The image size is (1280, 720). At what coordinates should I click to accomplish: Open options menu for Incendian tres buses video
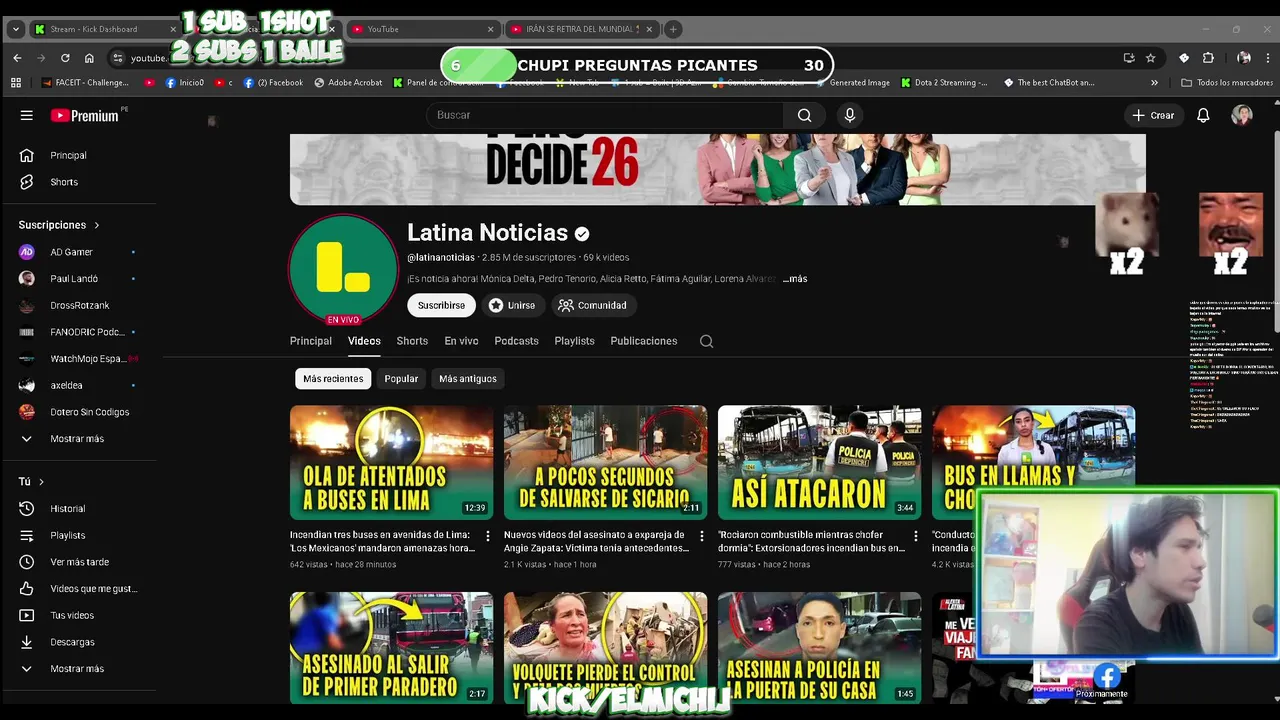(x=487, y=536)
